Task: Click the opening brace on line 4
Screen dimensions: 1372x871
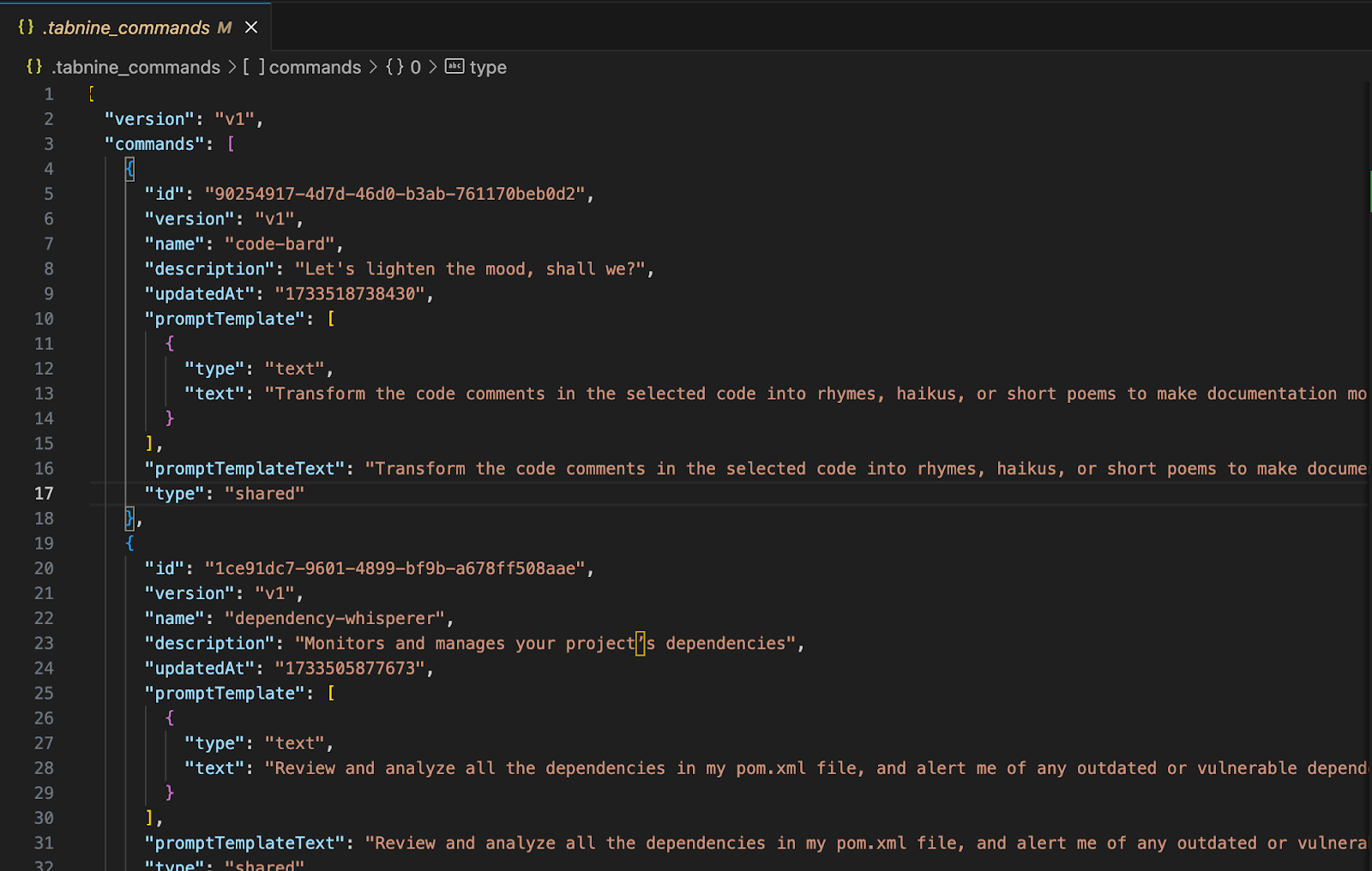Action: (x=129, y=169)
